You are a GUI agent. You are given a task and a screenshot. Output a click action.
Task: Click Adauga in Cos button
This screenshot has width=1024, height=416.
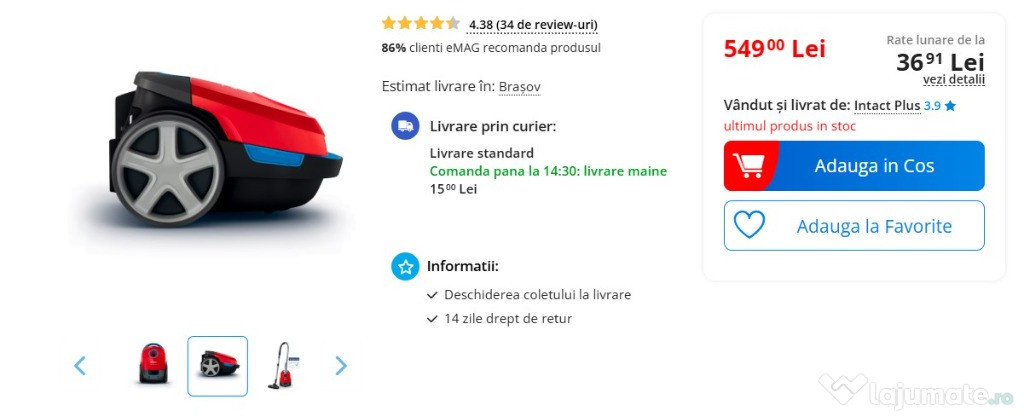tap(854, 166)
